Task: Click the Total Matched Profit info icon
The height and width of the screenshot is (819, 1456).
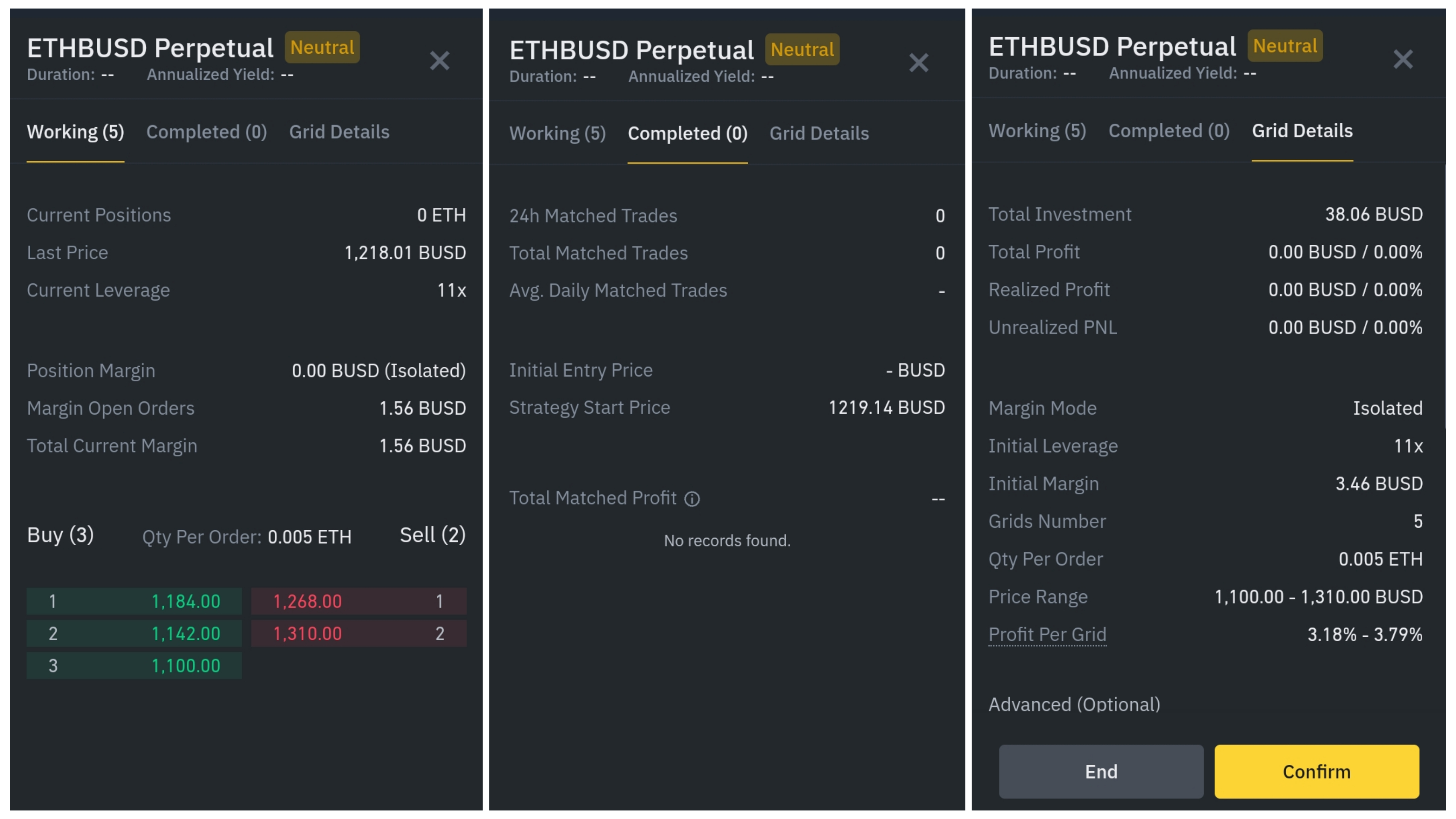Action: coord(692,499)
